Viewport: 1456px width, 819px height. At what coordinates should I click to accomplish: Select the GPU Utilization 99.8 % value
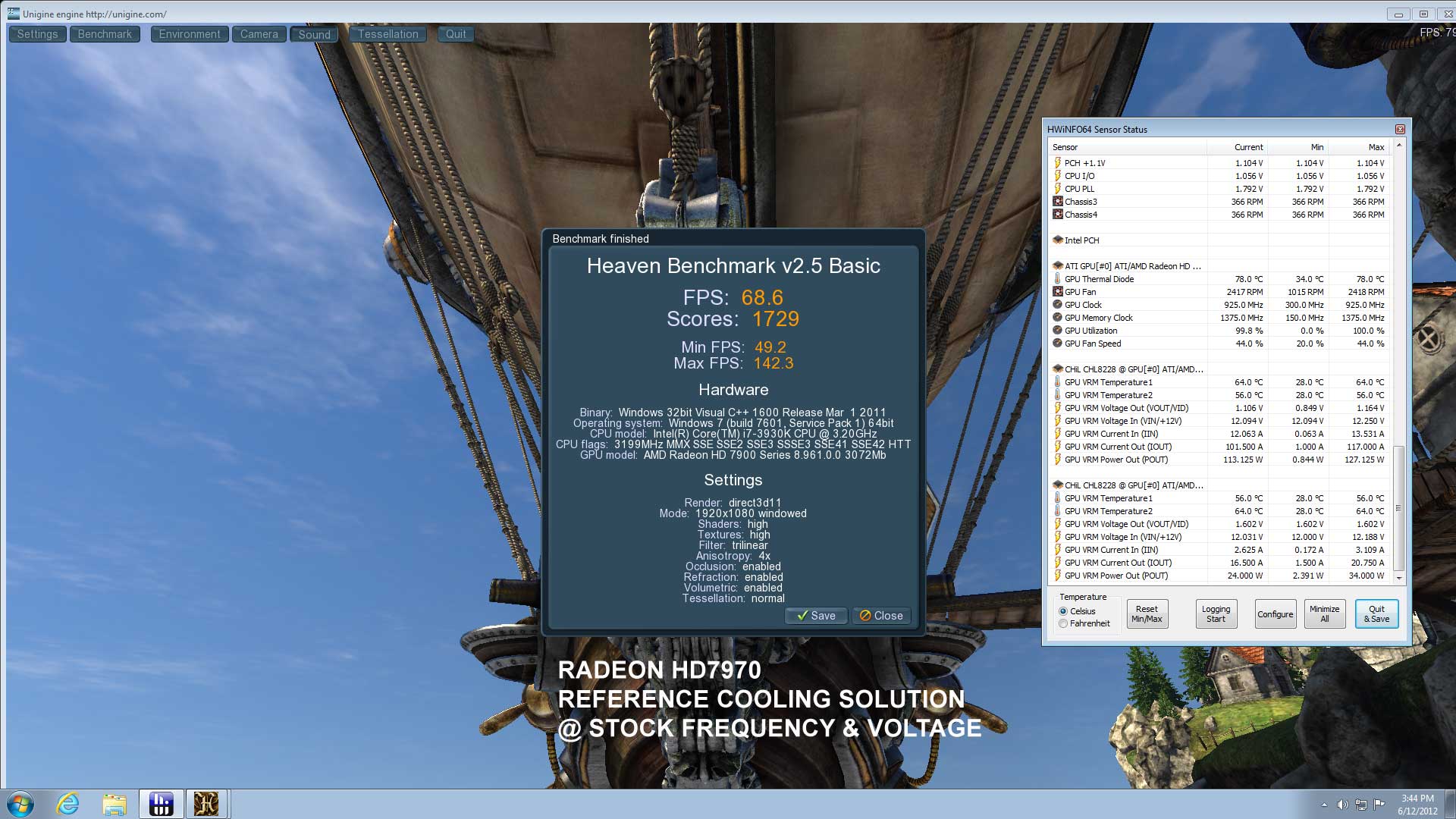coord(1249,331)
